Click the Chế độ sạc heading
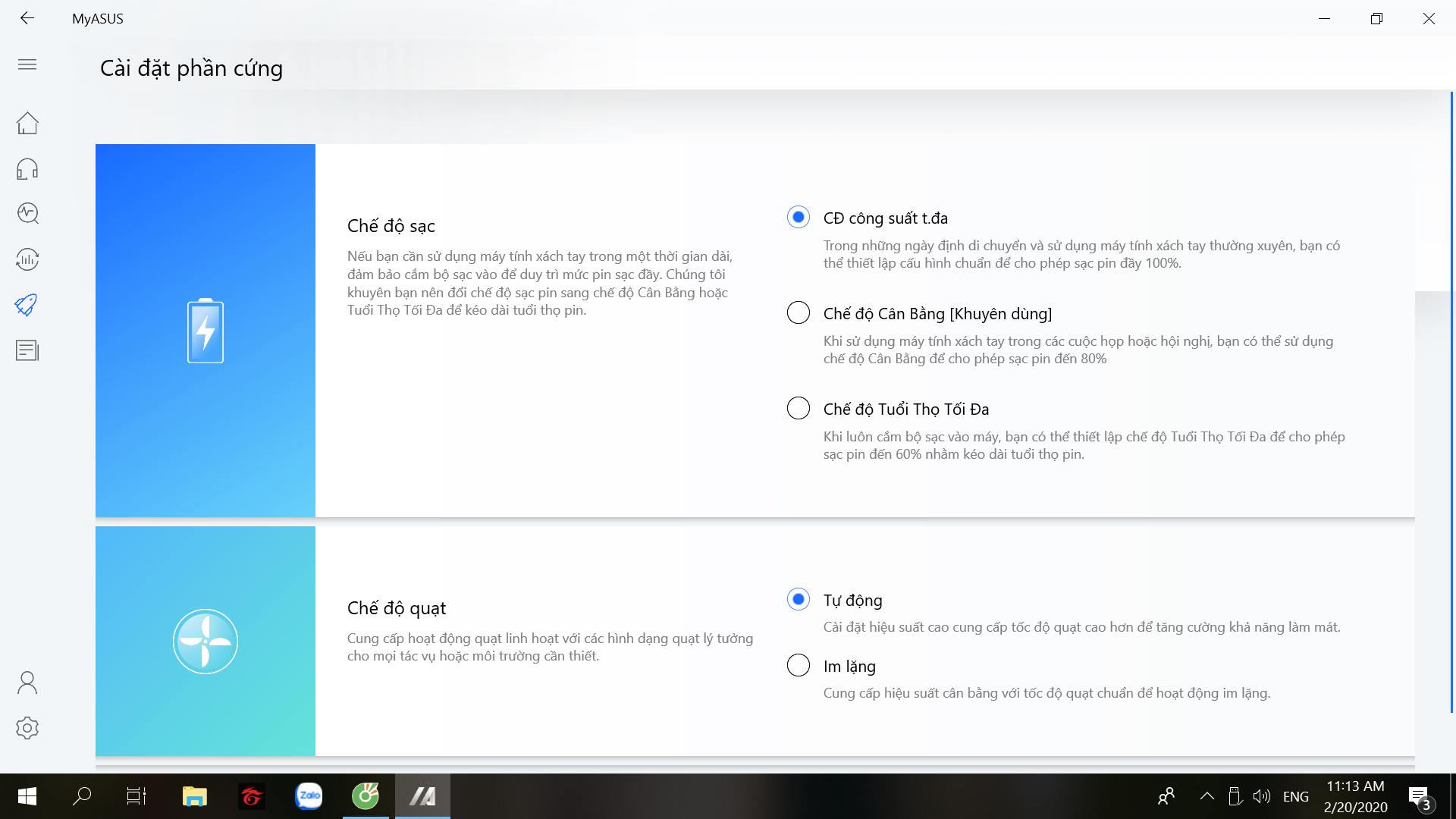The height and width of the screenshot is (819, 1456). click(391, 226)
